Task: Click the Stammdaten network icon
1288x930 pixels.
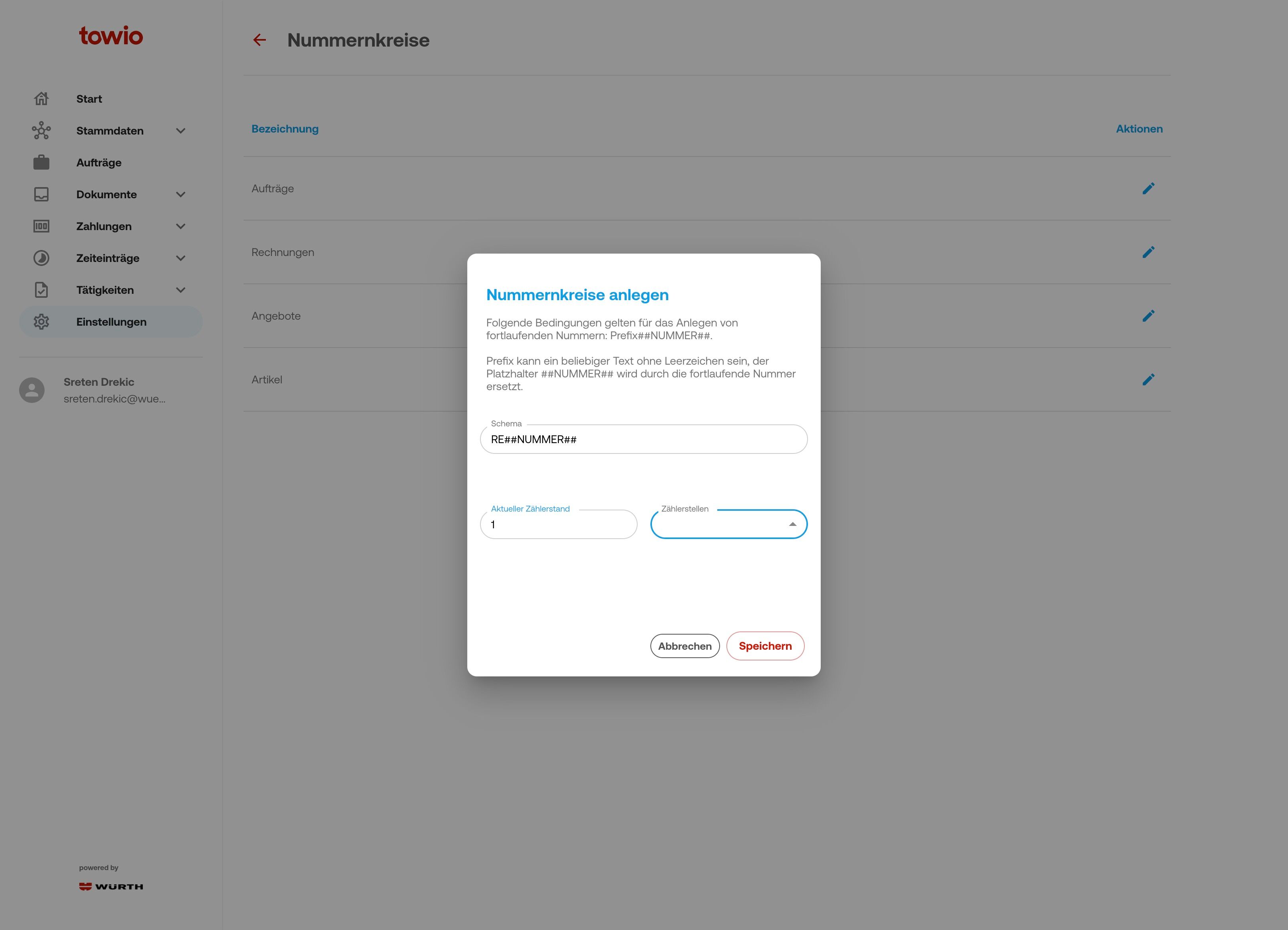Action: click(41, 131)
